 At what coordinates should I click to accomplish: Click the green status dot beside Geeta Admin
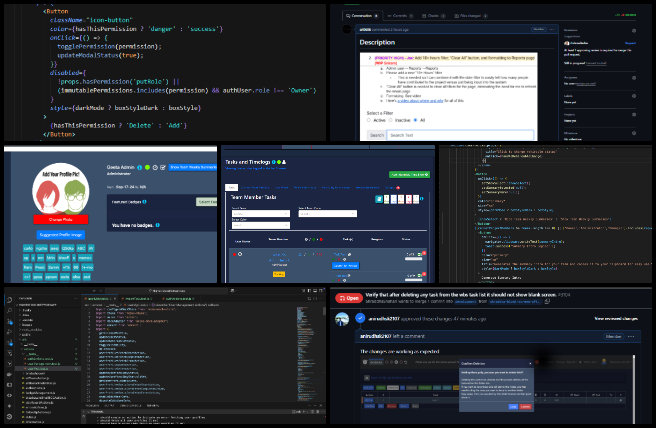pyautogui.click(x=147, y=167)
